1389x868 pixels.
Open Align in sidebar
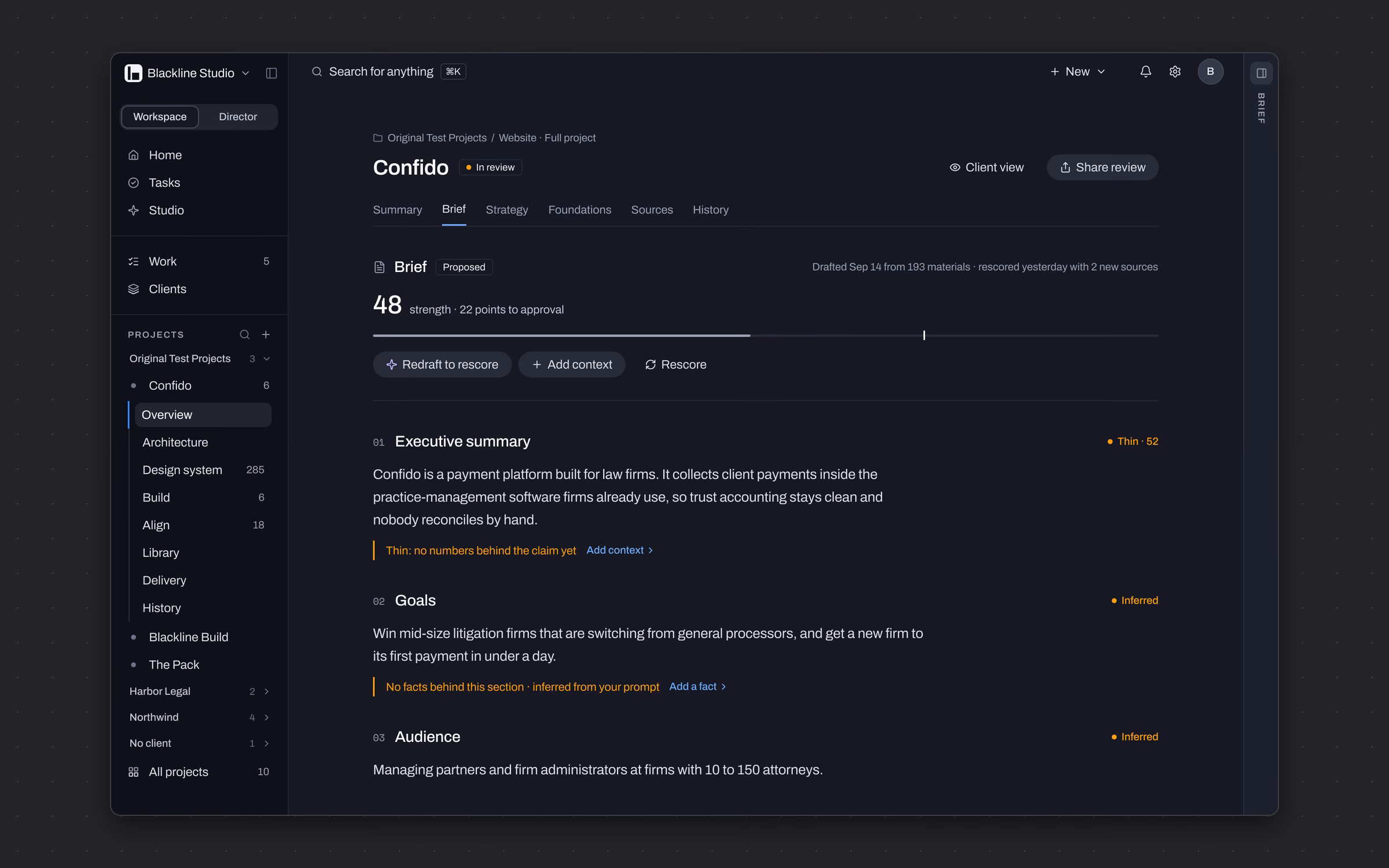203,525
